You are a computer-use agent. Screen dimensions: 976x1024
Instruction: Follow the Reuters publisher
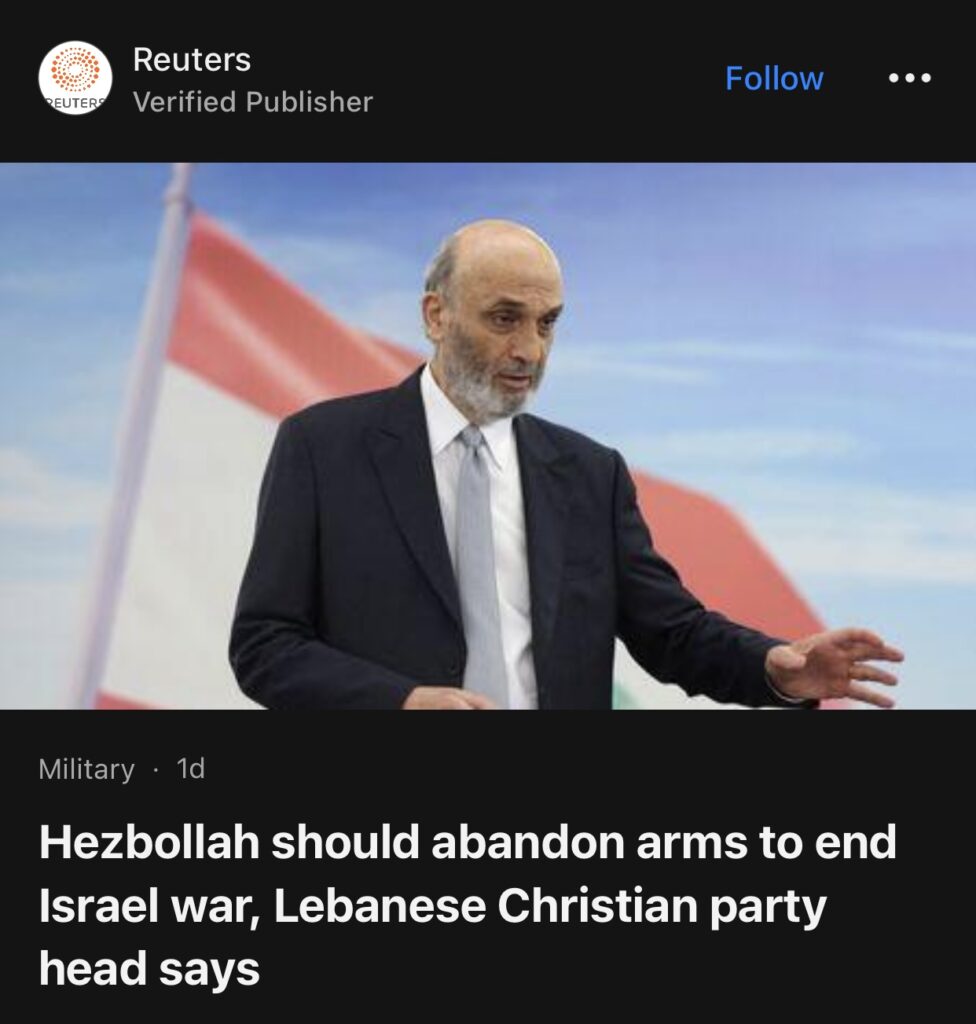point(774,78)
